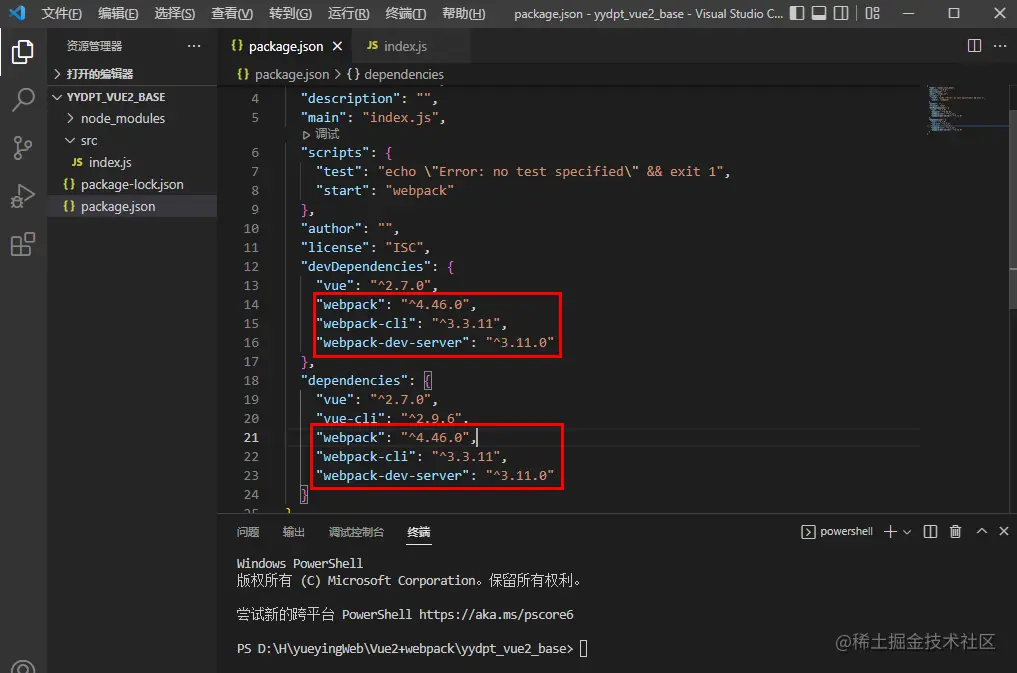
Task: Create a new terminal with plus icon
Action: (891, 532)
